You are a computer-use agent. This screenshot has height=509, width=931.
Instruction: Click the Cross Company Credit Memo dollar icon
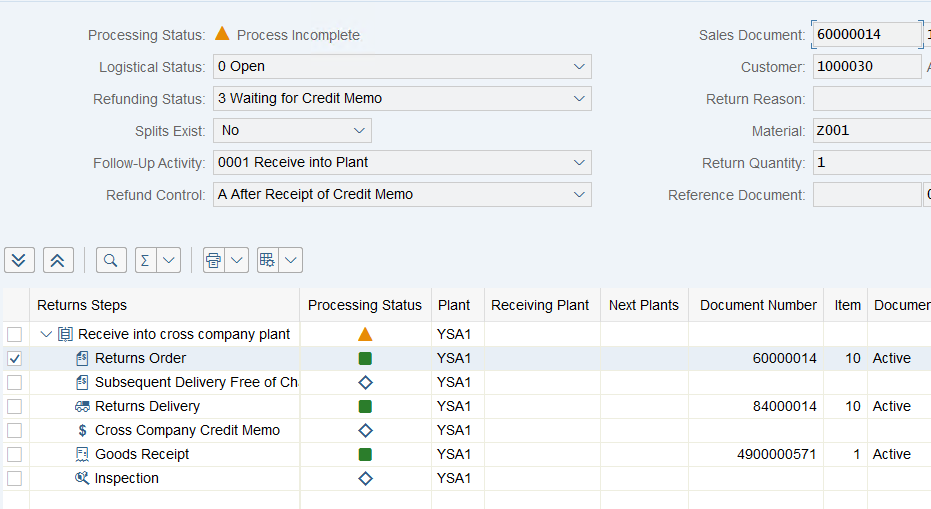pos(83,430)
